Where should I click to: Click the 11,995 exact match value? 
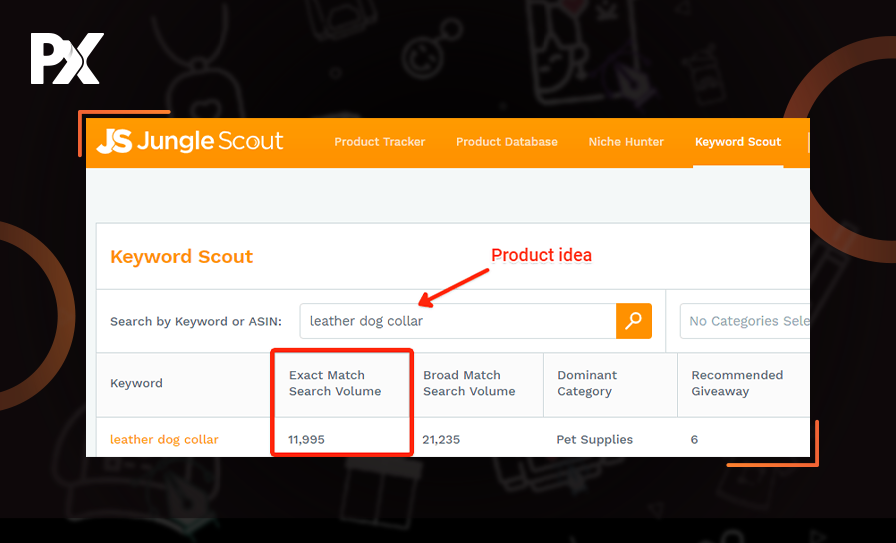[x=307, y=439]
